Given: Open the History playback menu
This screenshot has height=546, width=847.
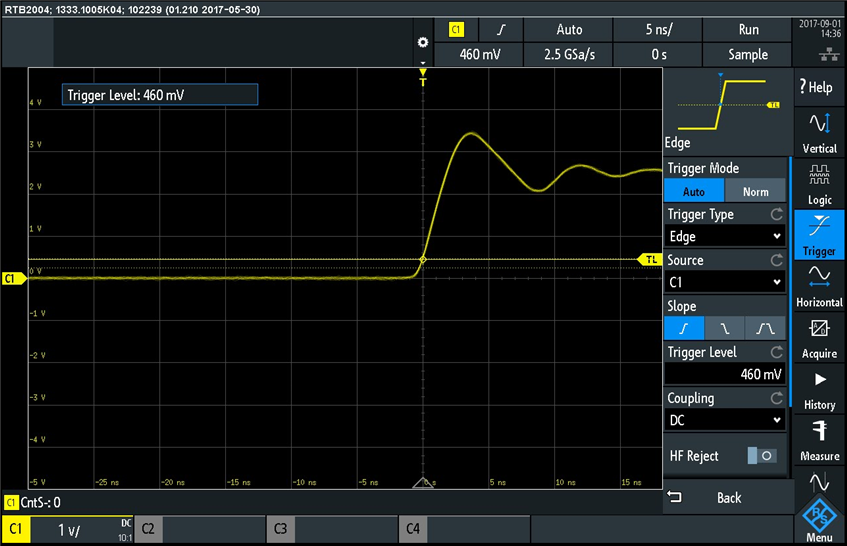Looking at the screenshot, I should click(x=819, y=390).
